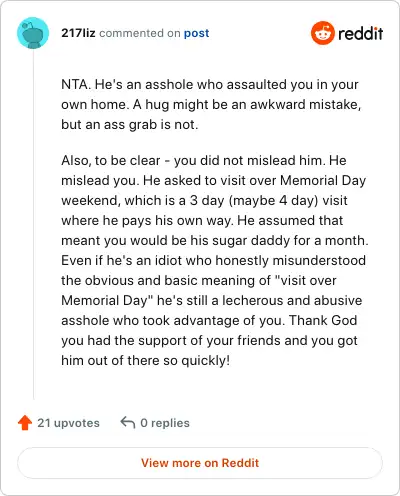Image resolution: width=400 pixels, height=496 pixels.
Task: Click the line "weekend, which is a 3 day"
Action: tap(204, 200)
